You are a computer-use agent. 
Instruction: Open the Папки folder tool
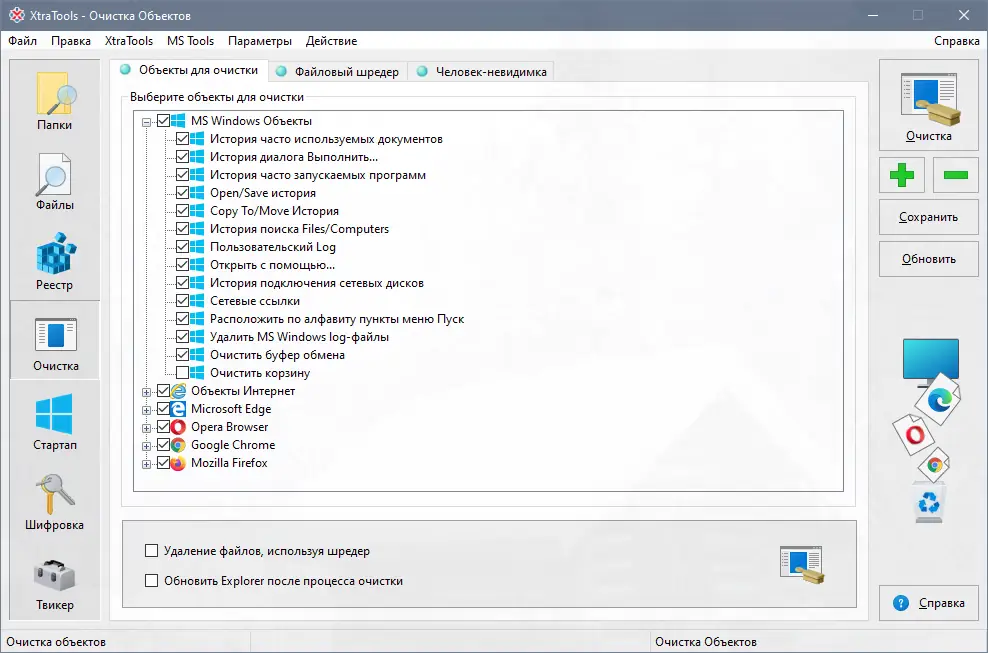coord(55,101)
